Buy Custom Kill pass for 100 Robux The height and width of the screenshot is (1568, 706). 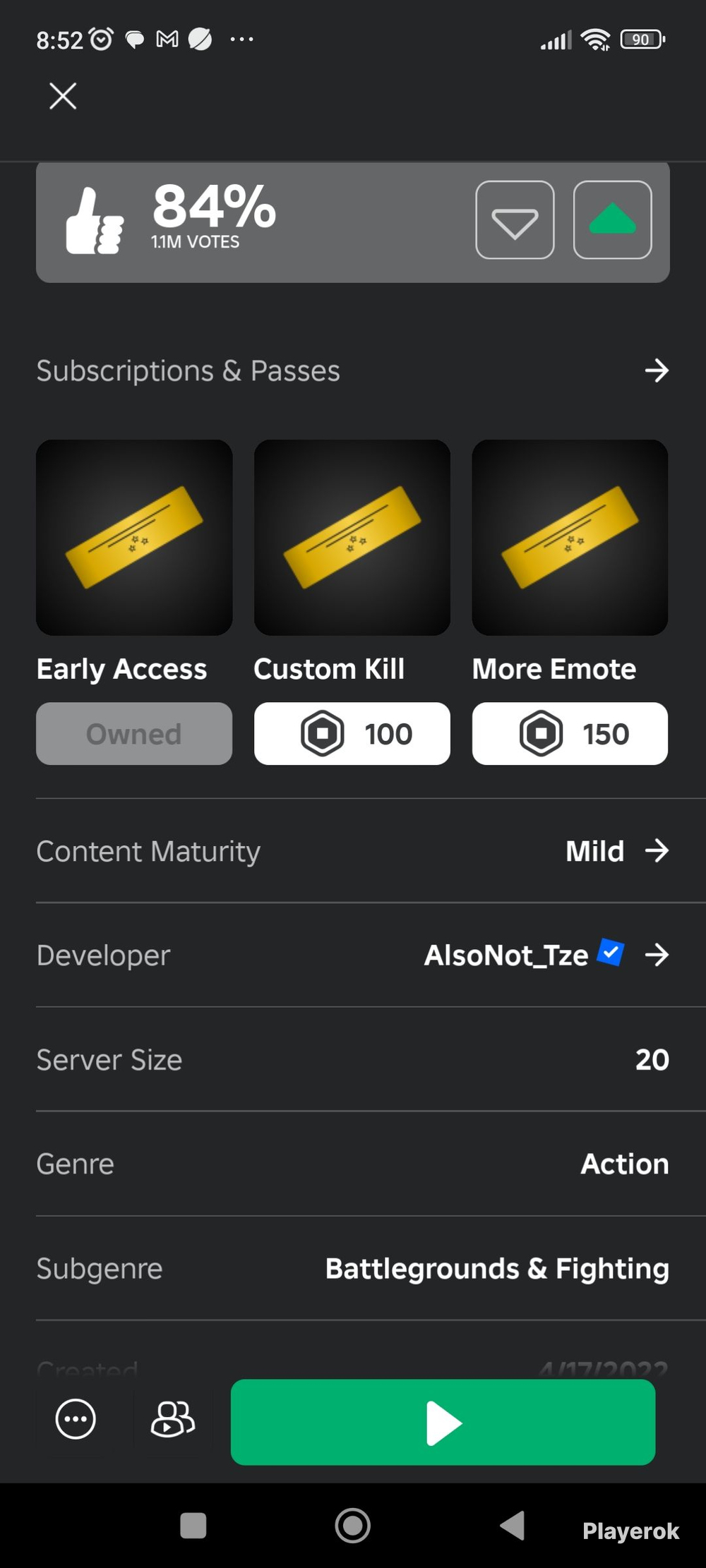pyautogui.click(x=352, y=734)
